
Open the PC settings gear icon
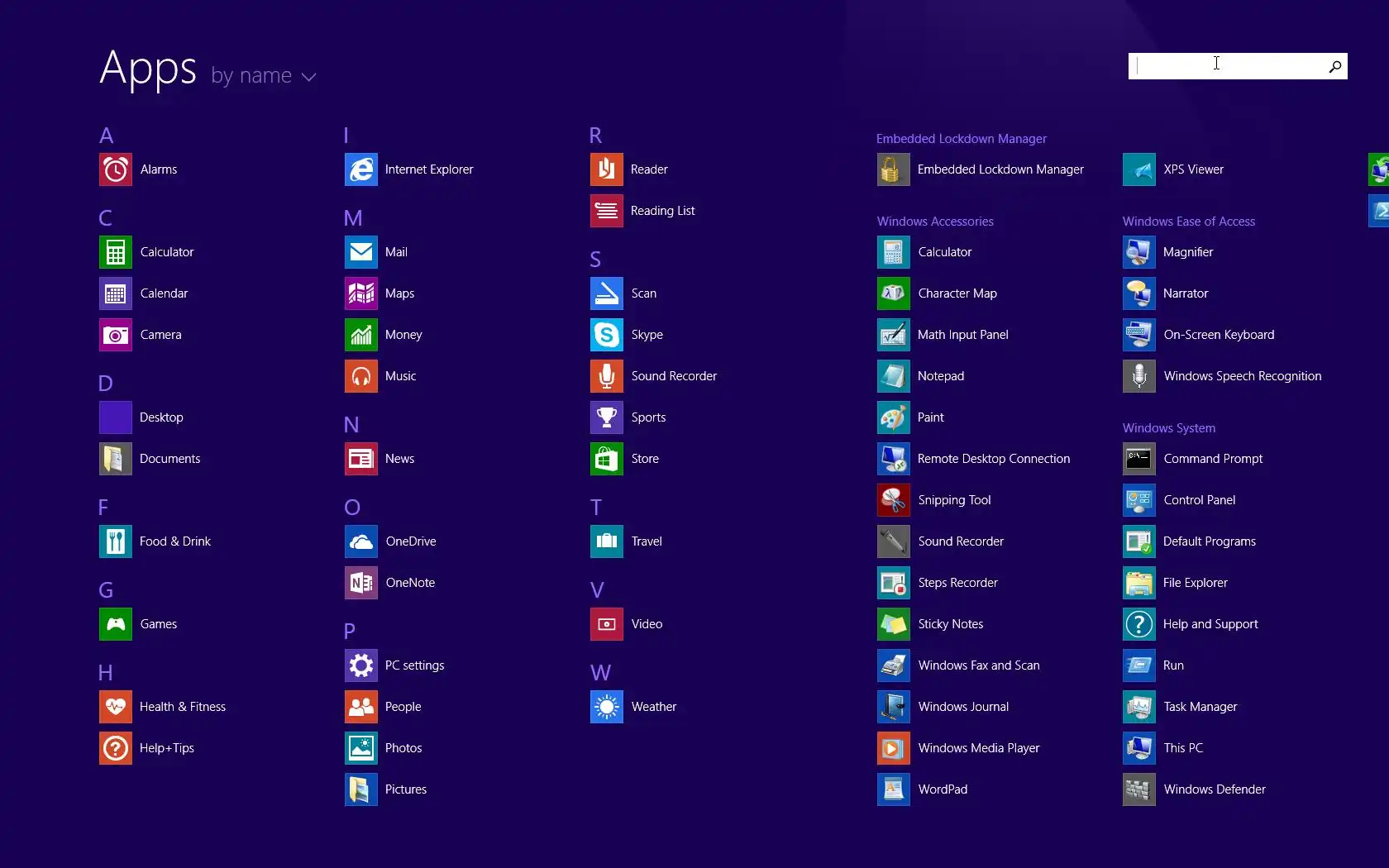click(x=361, y=665)
